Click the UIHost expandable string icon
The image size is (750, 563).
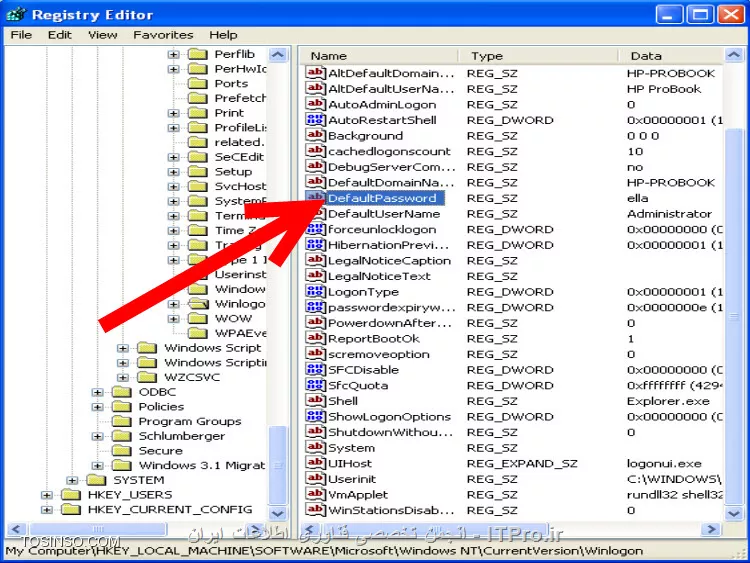(315, 463)
